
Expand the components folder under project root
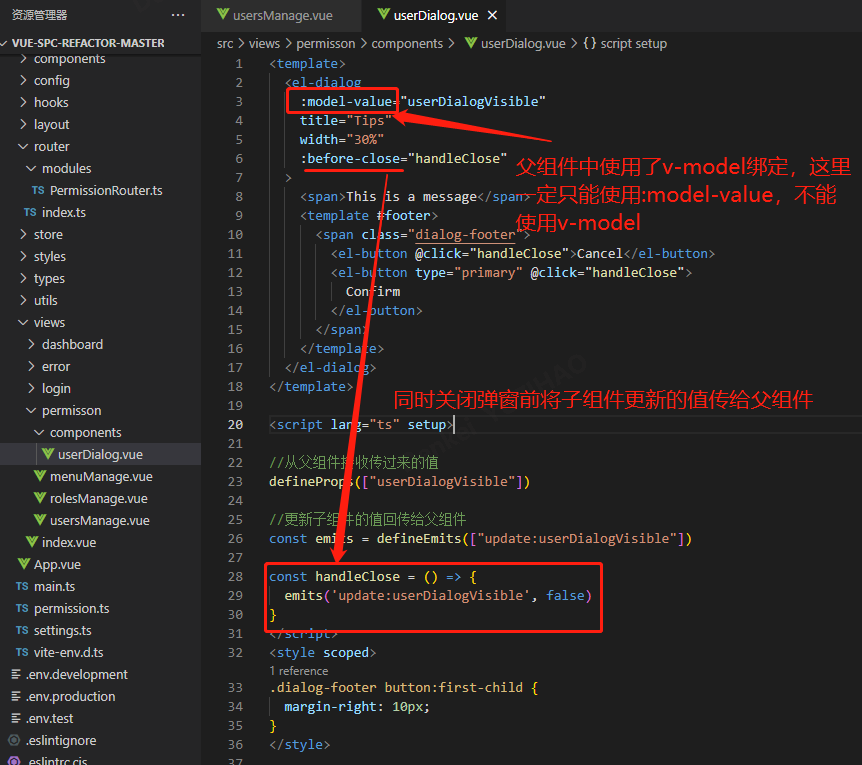point(23,58)
